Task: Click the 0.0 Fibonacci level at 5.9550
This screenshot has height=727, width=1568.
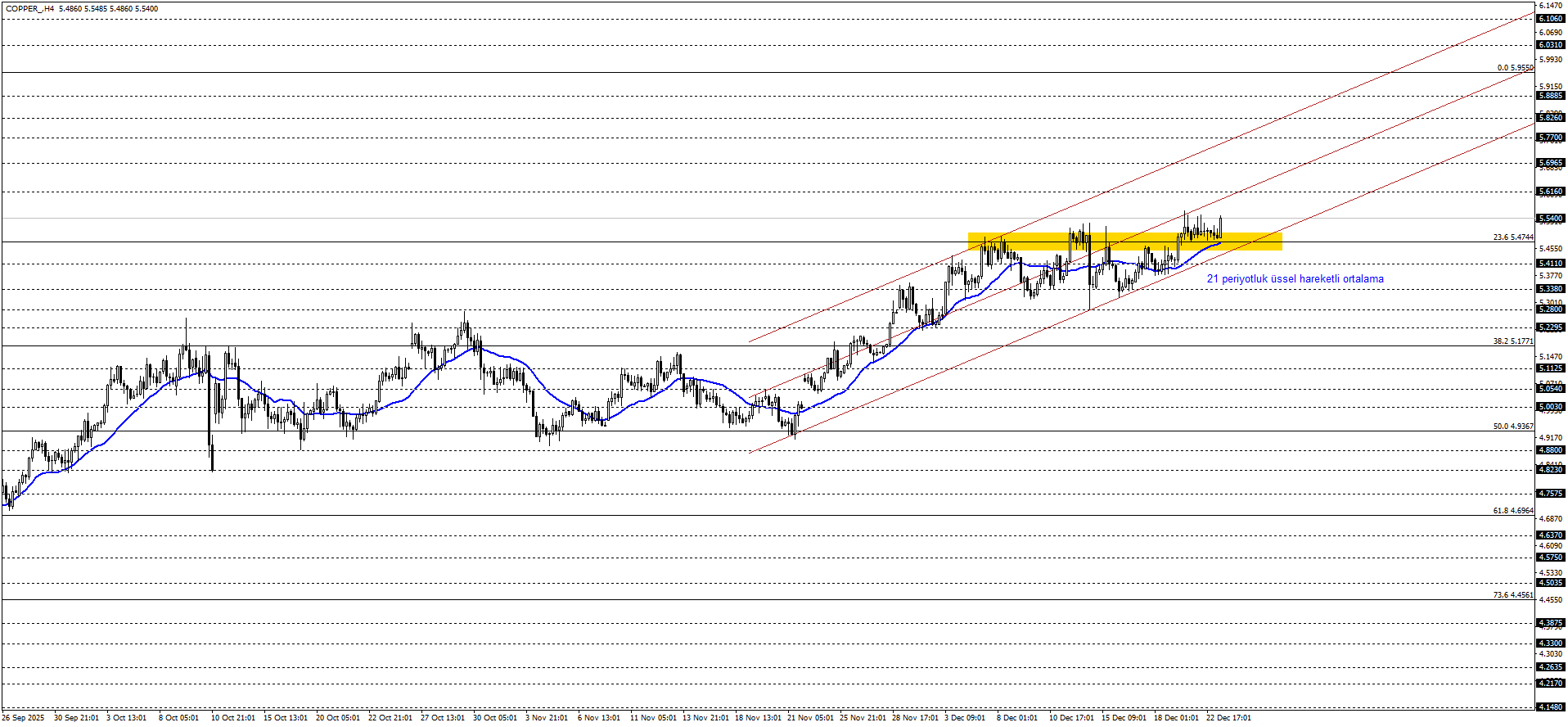Action: (1515, 68)
